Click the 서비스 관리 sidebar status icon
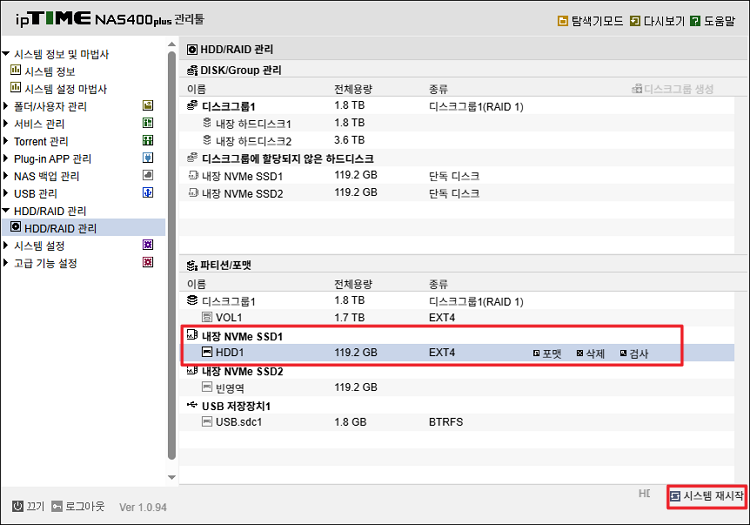Viewport: 750px width, 525px height. click(148, 124)
